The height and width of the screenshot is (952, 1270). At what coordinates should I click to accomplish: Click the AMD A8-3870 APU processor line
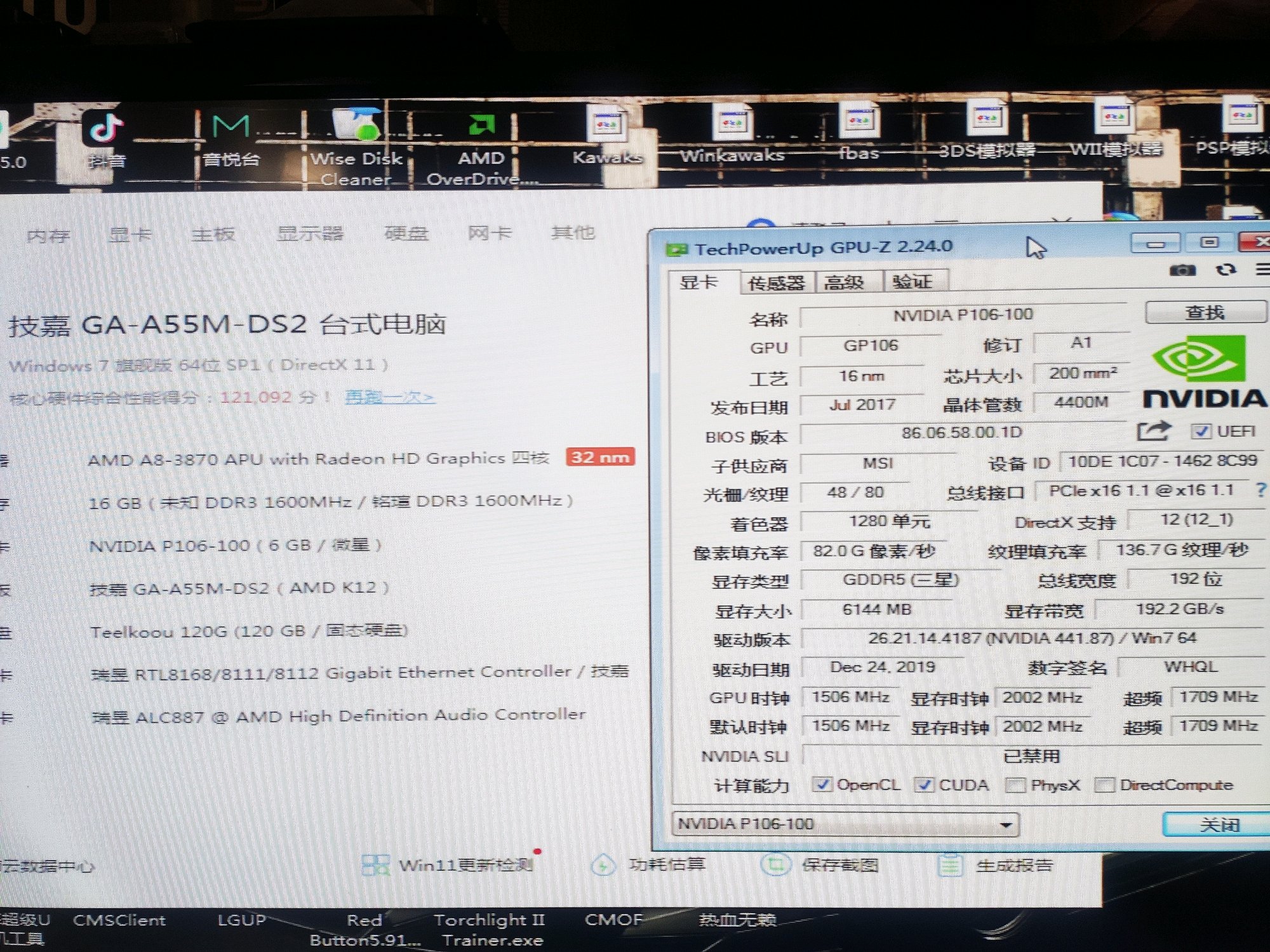(319, 458)
